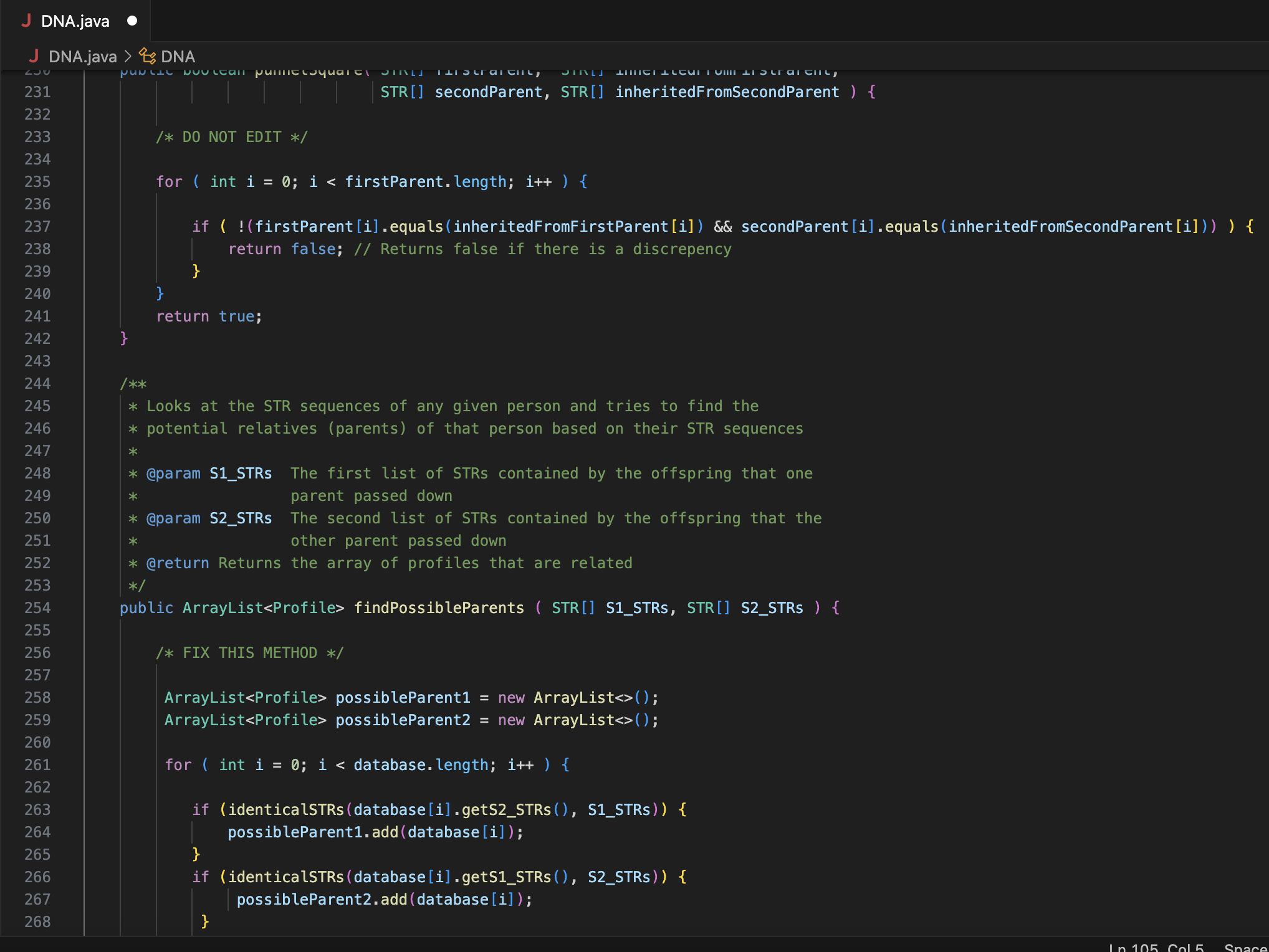Open DNA.java breadcrumb file entry
This screenshot has width=1269, height=952.
click(82, 57)
